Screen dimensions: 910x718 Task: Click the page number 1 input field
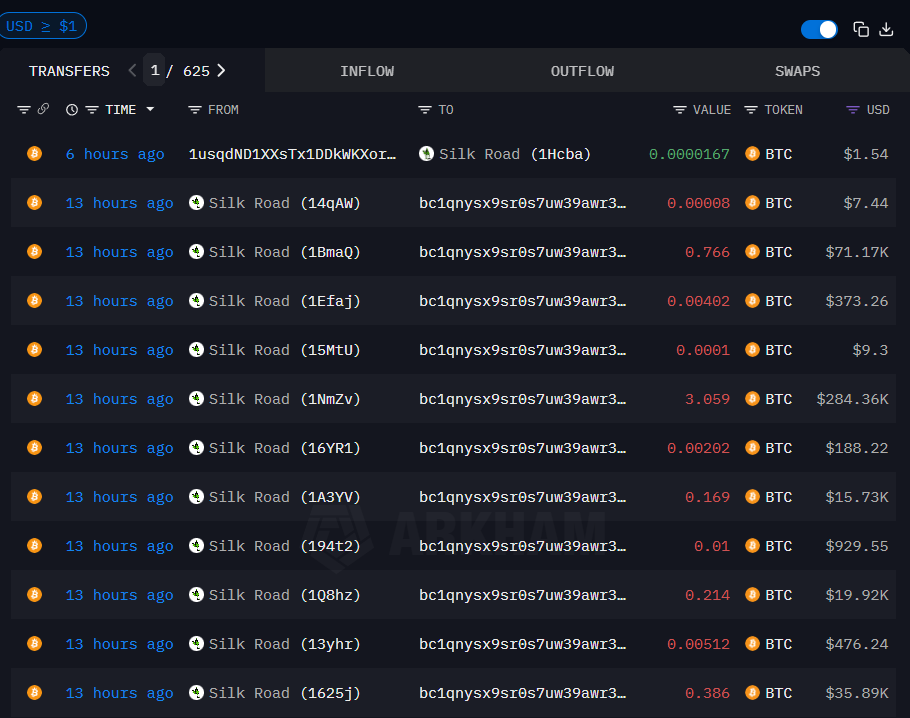[x=154, y=71]
